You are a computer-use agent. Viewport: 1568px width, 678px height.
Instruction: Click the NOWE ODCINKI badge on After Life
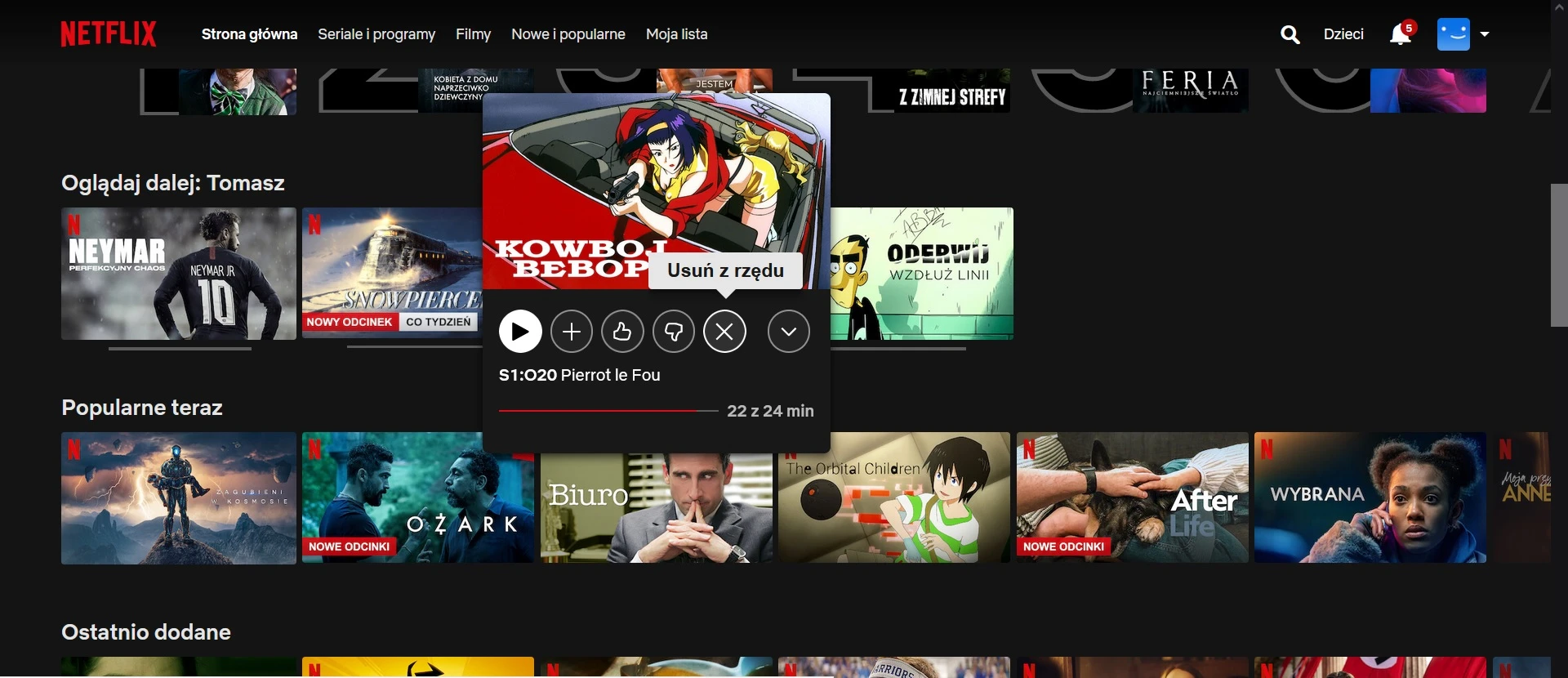point(1063,546)
